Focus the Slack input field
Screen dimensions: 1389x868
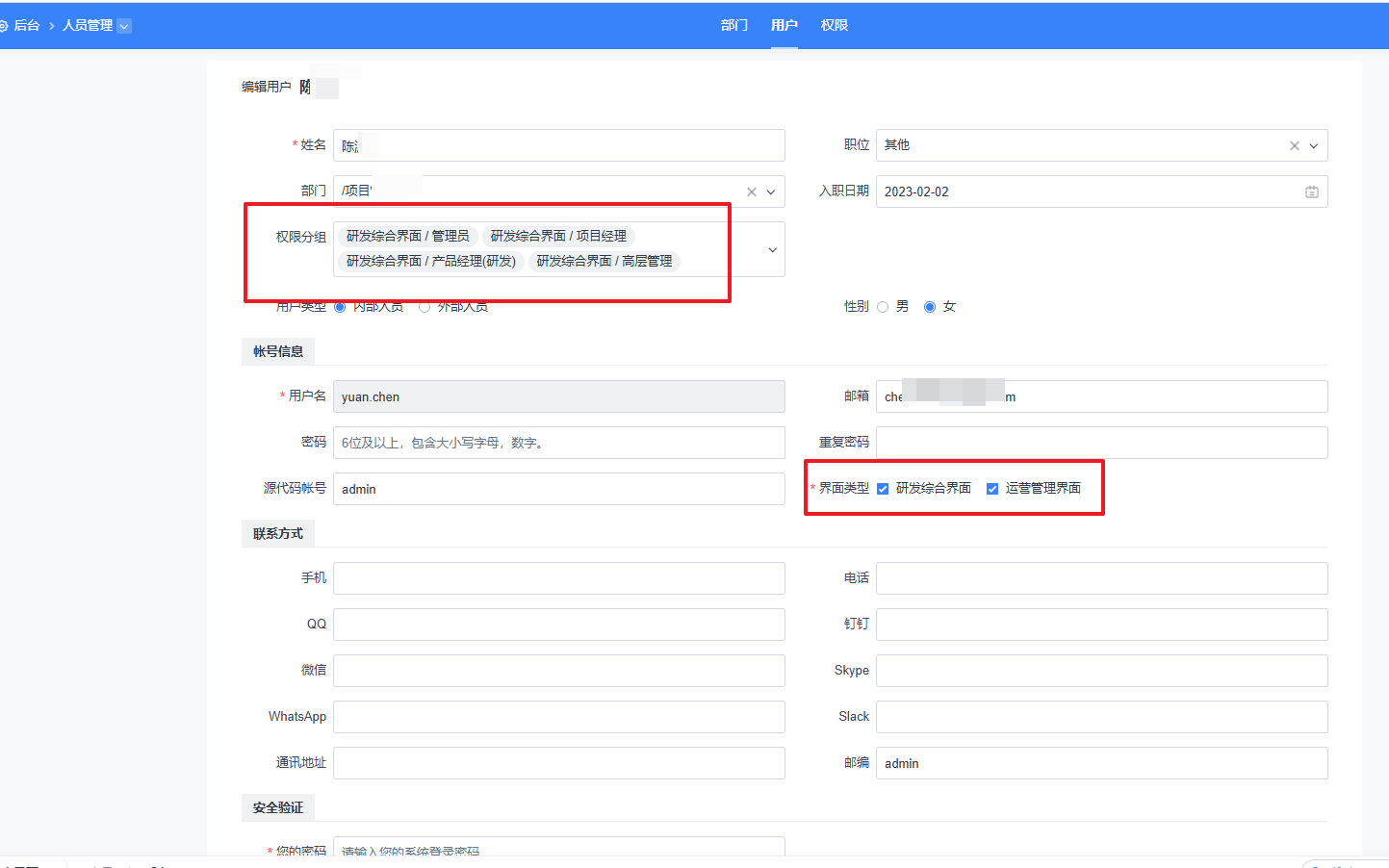(x=1101, y=717)
